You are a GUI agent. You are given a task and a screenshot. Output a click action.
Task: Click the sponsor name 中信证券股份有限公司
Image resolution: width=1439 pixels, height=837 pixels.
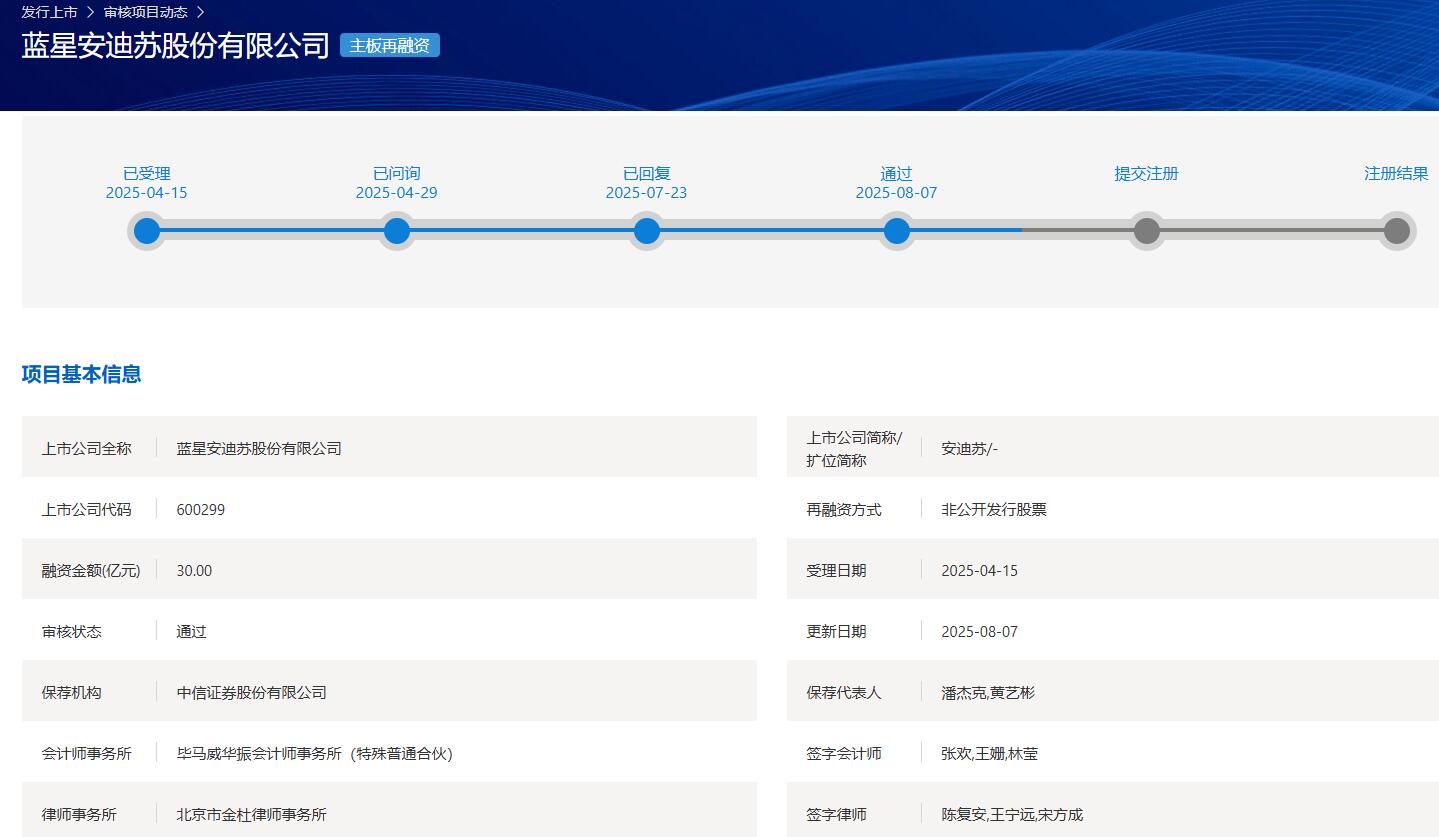(x=251, y=692)
